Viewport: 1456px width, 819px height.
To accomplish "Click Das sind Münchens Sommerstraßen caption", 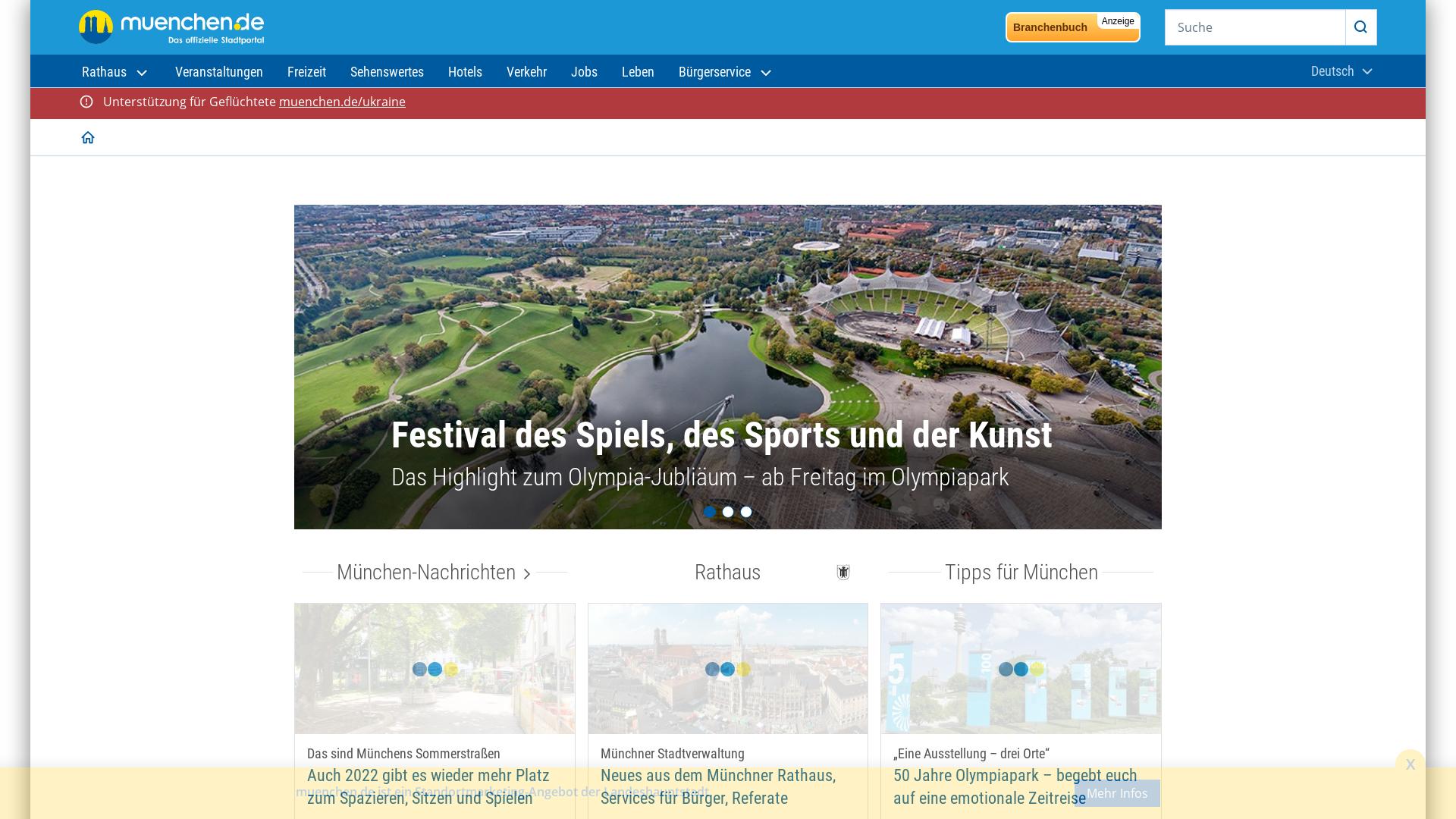I will (403, 754).
